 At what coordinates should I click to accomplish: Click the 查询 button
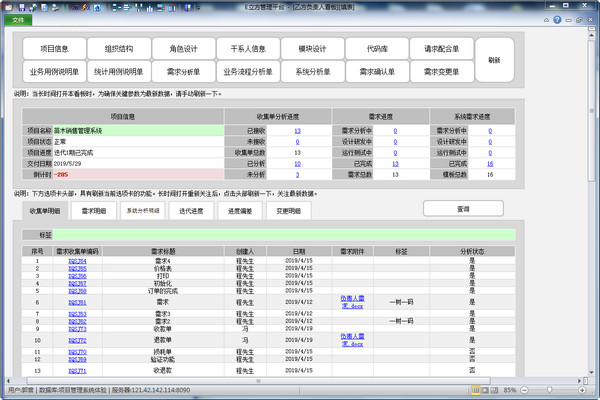pos(462,208)
